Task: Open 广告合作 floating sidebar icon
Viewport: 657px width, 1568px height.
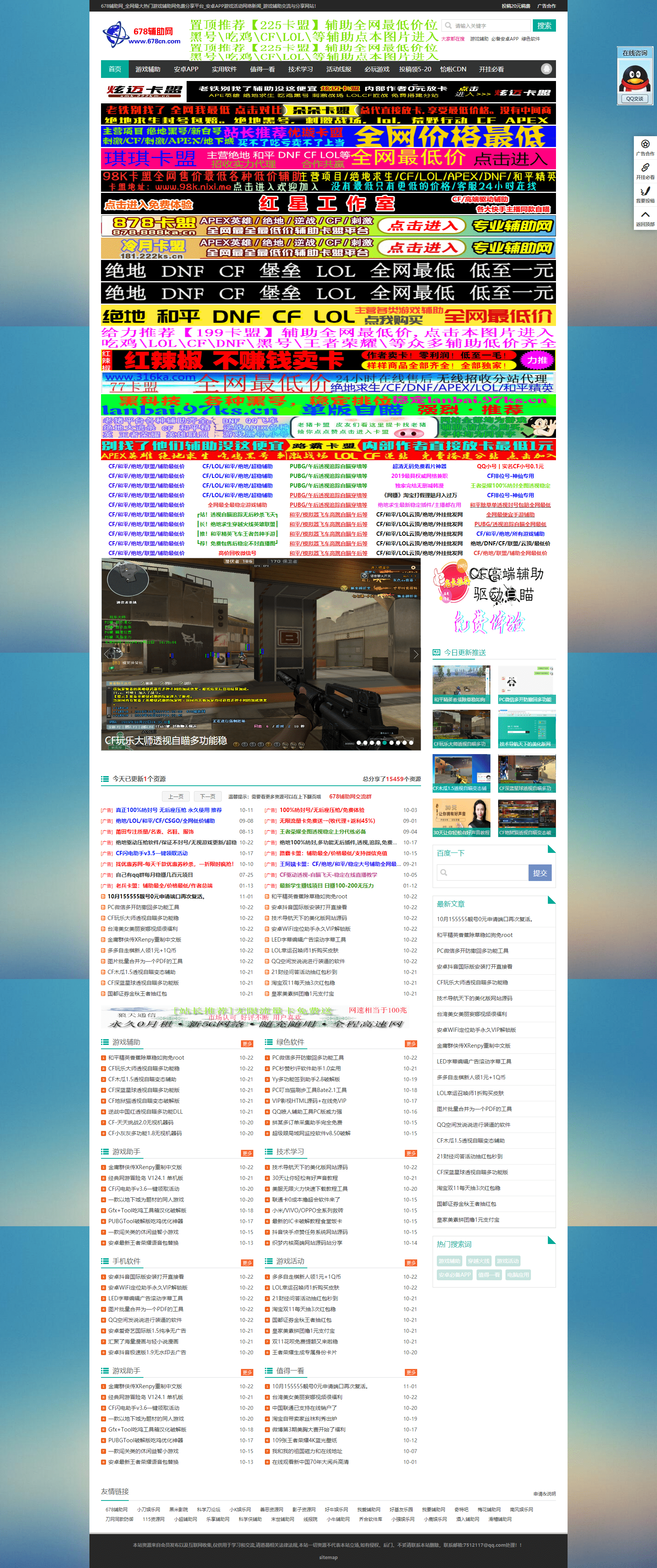Action: [645, 147]
